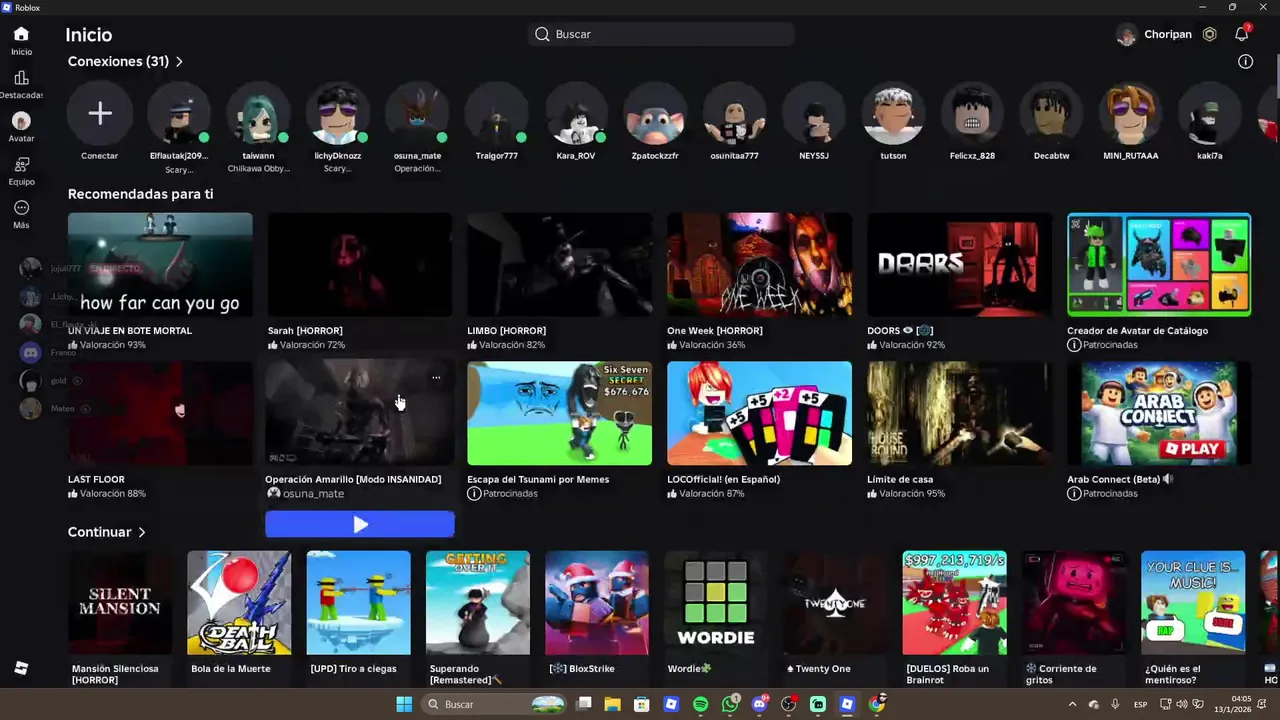
Task: Click the Conectar plus button
Action: coord(100,114)
